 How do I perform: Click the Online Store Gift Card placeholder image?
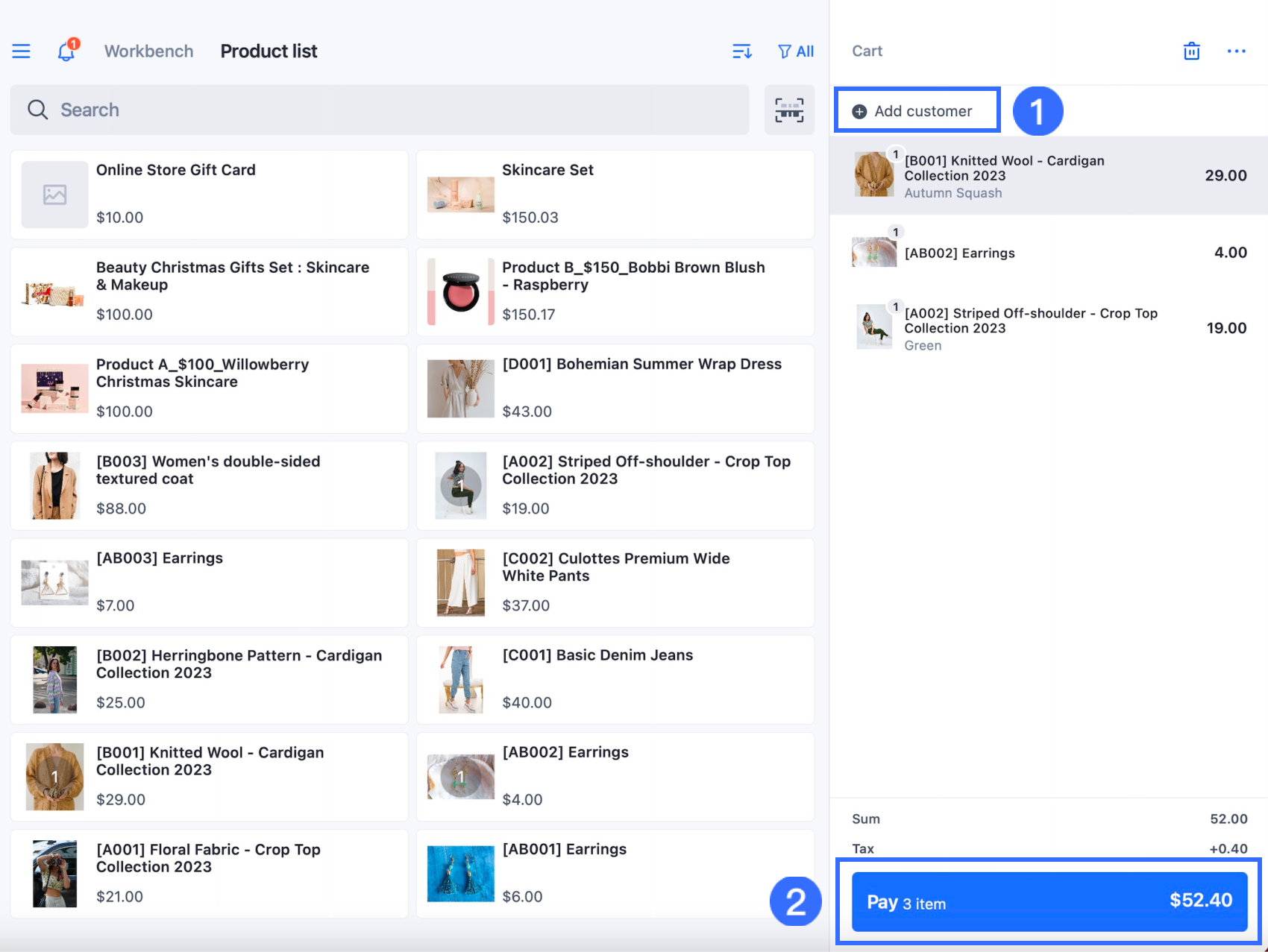tap(54, 195)
